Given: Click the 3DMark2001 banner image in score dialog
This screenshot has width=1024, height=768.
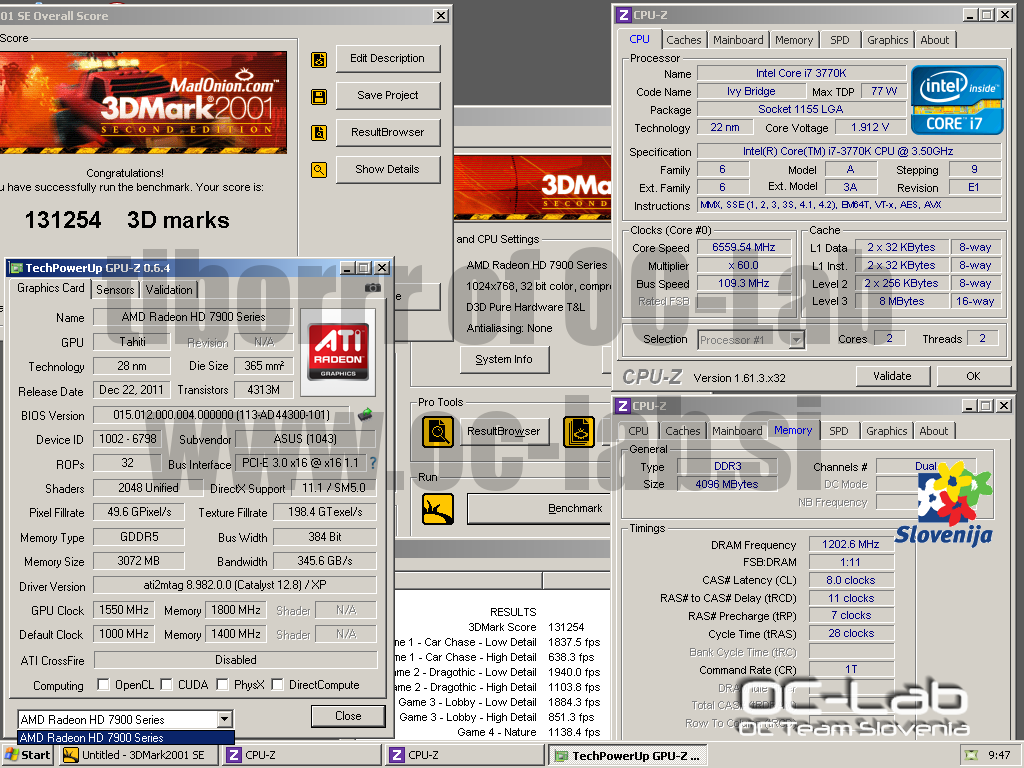Looking at the screenshot, I should [x=143, y=103].
